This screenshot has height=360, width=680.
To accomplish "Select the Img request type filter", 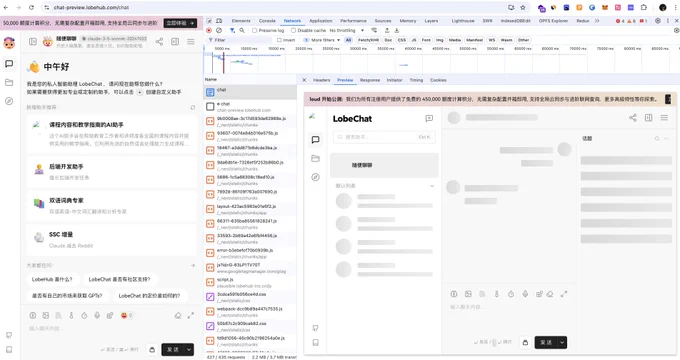I will (440, 40).
